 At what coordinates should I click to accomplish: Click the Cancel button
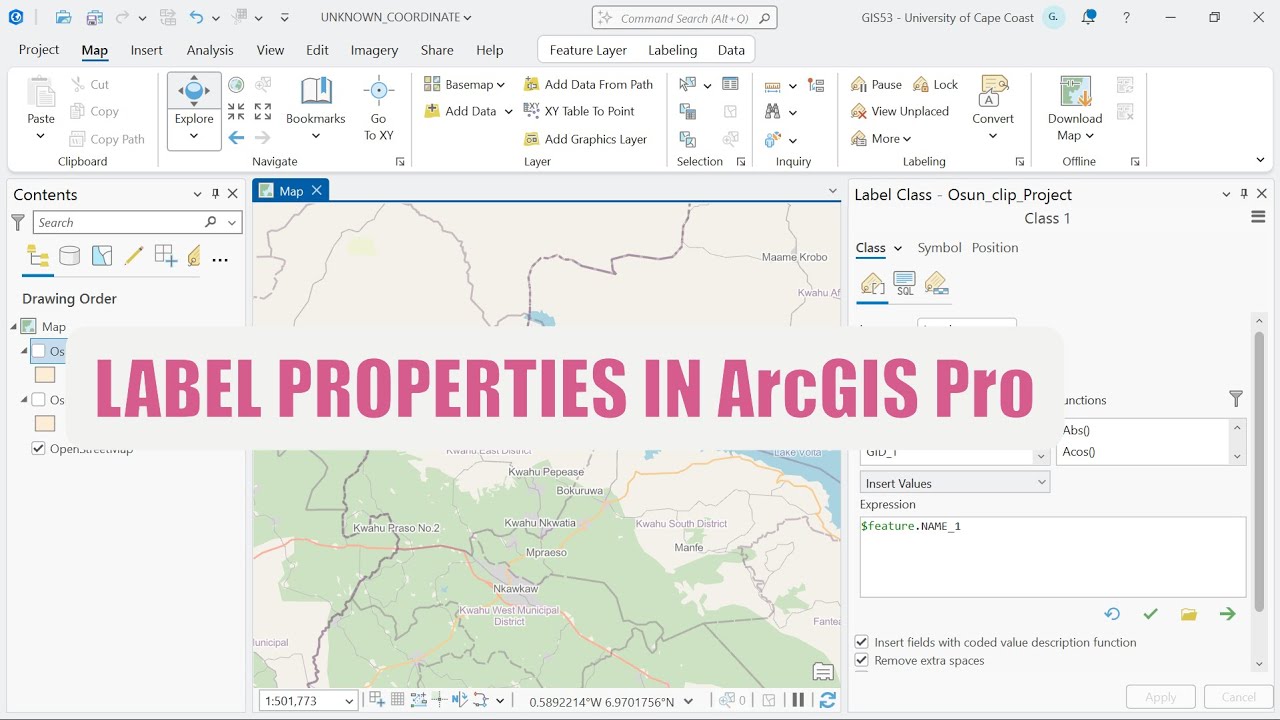[x=1238, y=697]
